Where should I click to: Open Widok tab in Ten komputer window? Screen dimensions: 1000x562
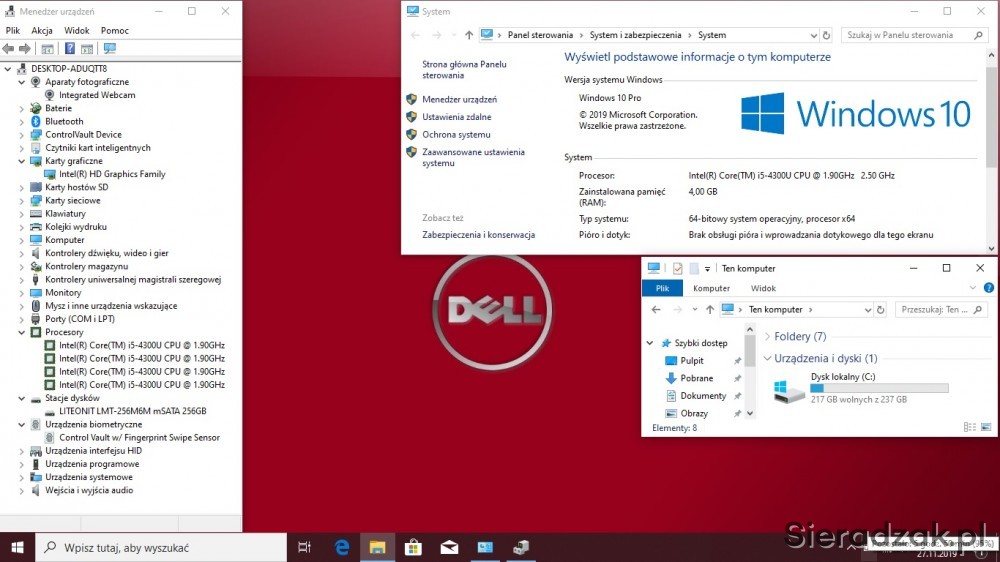pyautogui.click(x=763, y=288)
